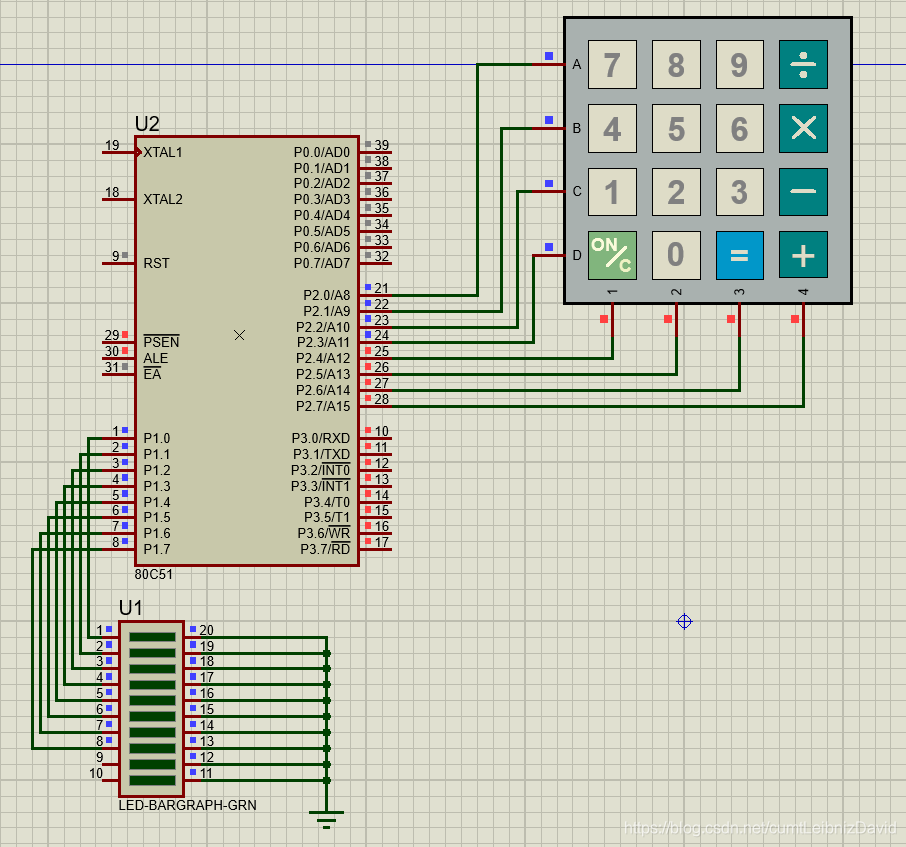Select the LED-BARGRAPH-GRN component U1
The height and width of the screenshot is (847, 906).
[151, 709]
